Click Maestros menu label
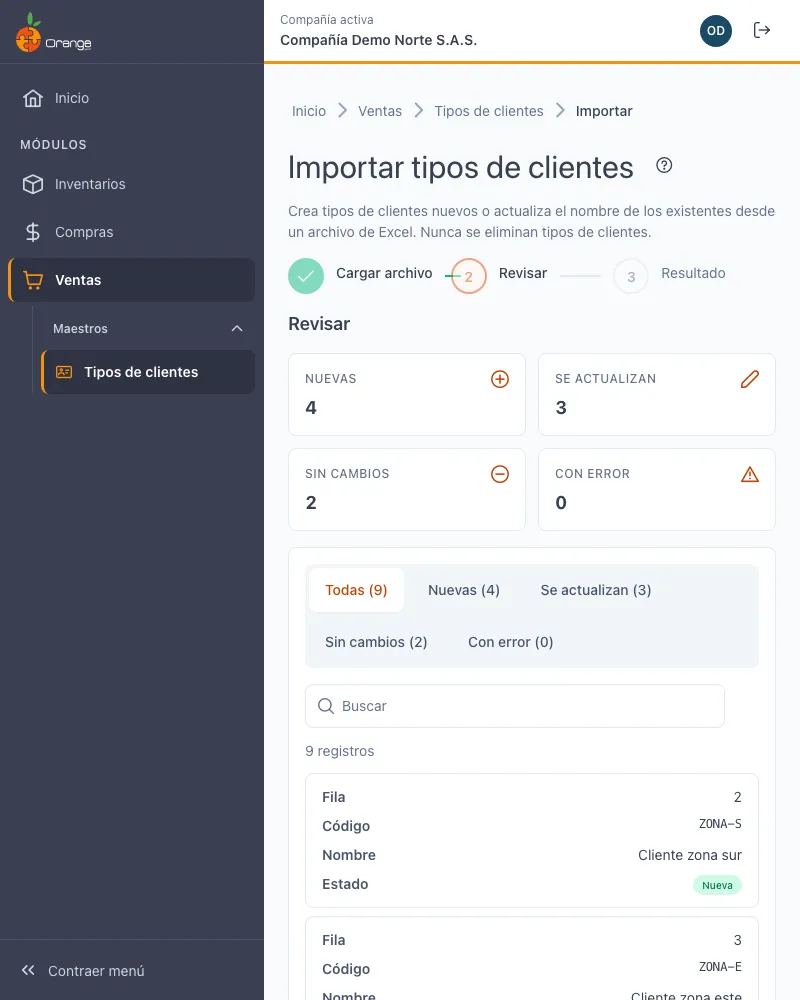800x1000 pixels. click(x=80, y=328)
